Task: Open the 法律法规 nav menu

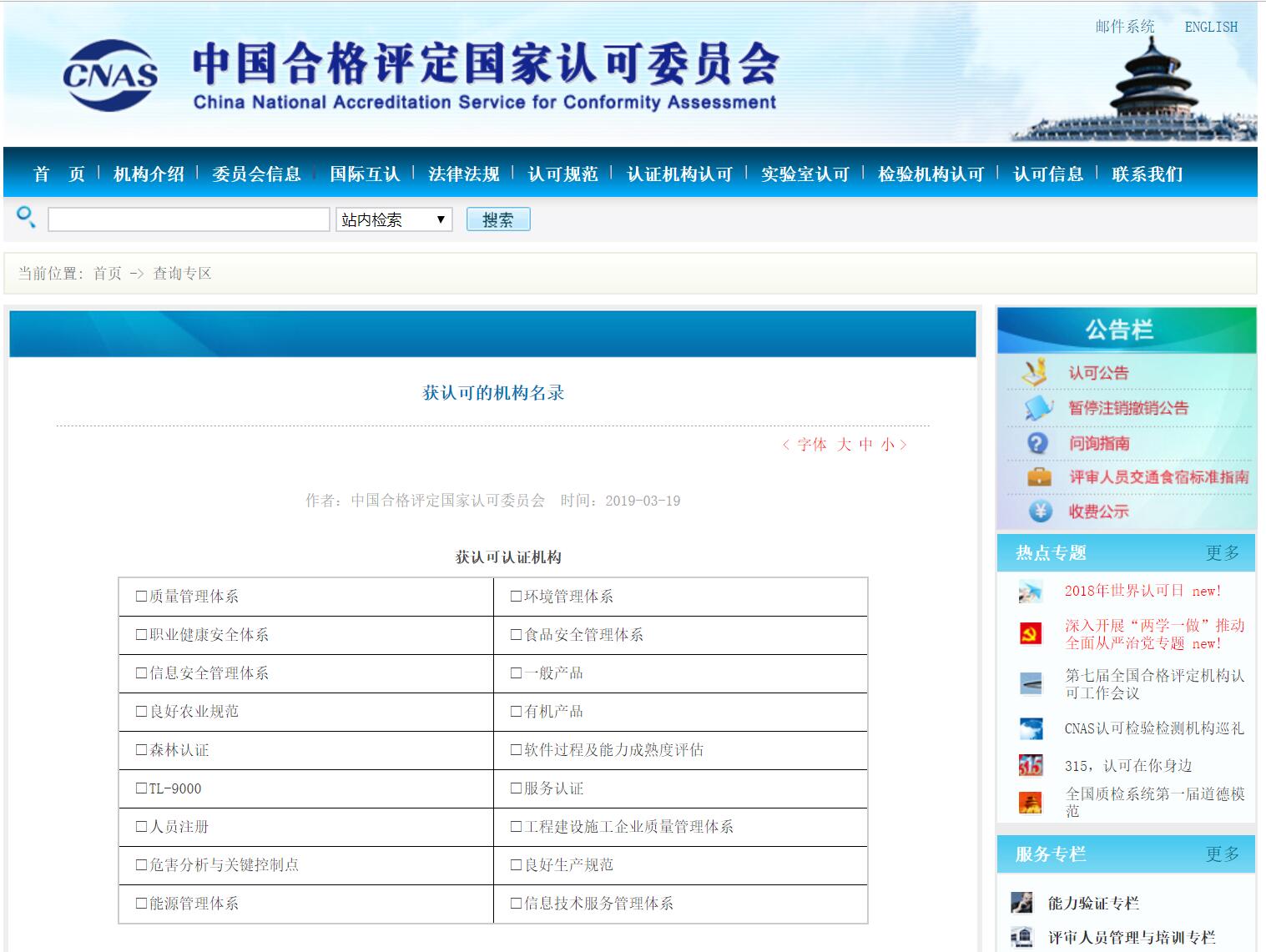Action: (x=464, y=174)
